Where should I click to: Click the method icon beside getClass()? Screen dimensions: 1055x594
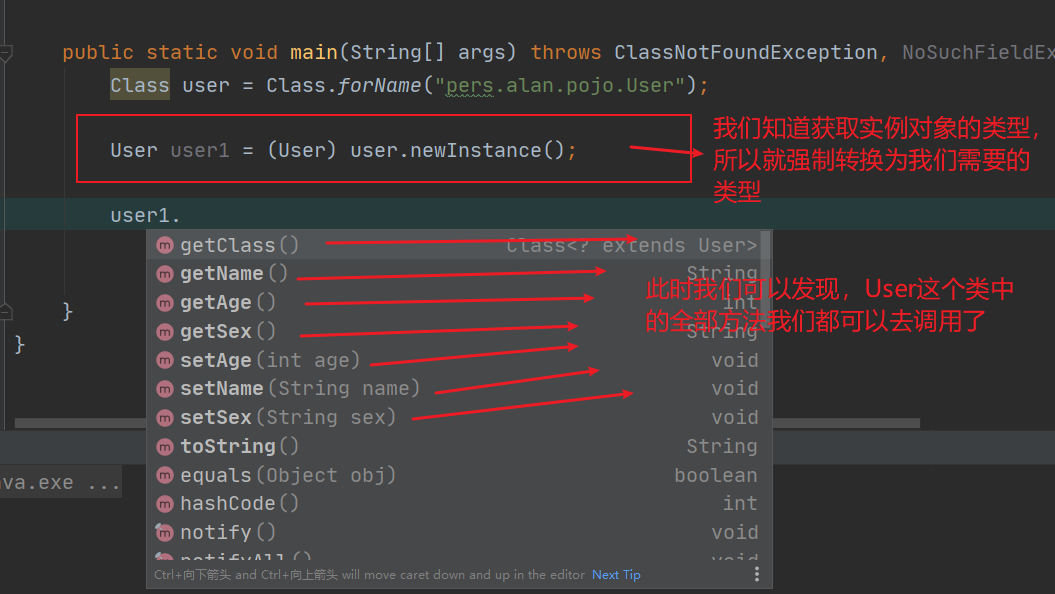(x=165, y=245)
